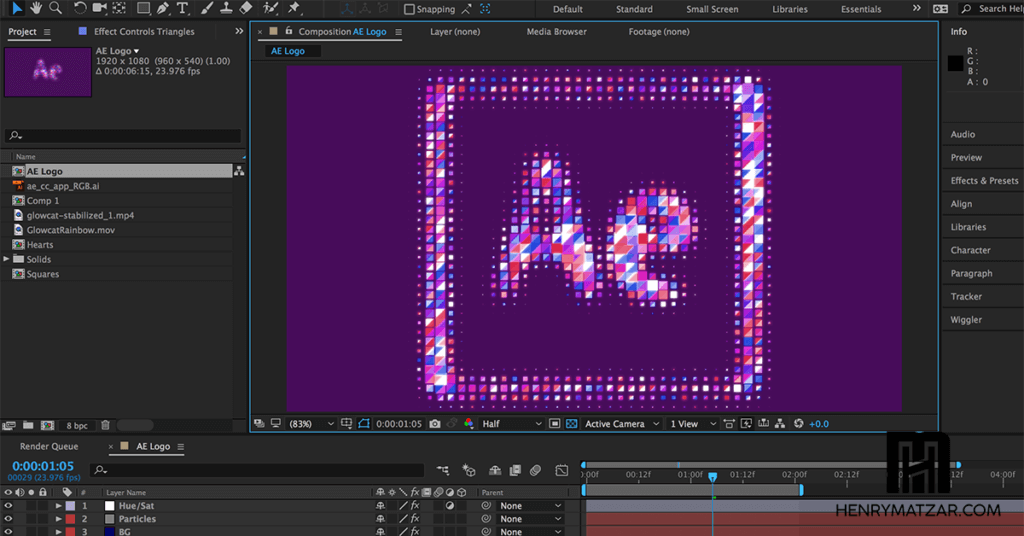Click the motion blur enable icon in timeline
Viewport: 1024px width, 536px height.
pyautogui.click(x=535, y=470)
